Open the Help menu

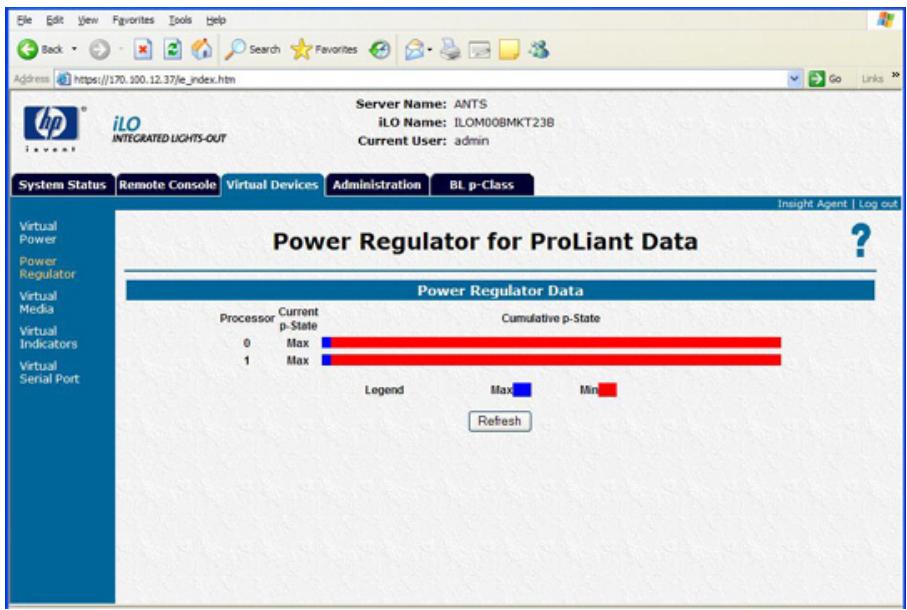[x=216, y=20]
